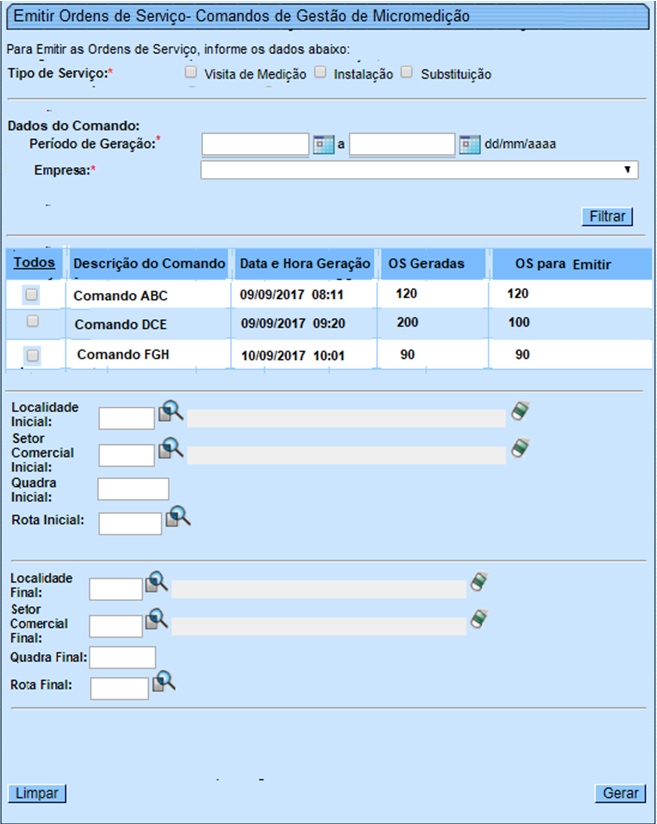
Task: Focus the Período de Geração start date field
Action: [255, 144]
